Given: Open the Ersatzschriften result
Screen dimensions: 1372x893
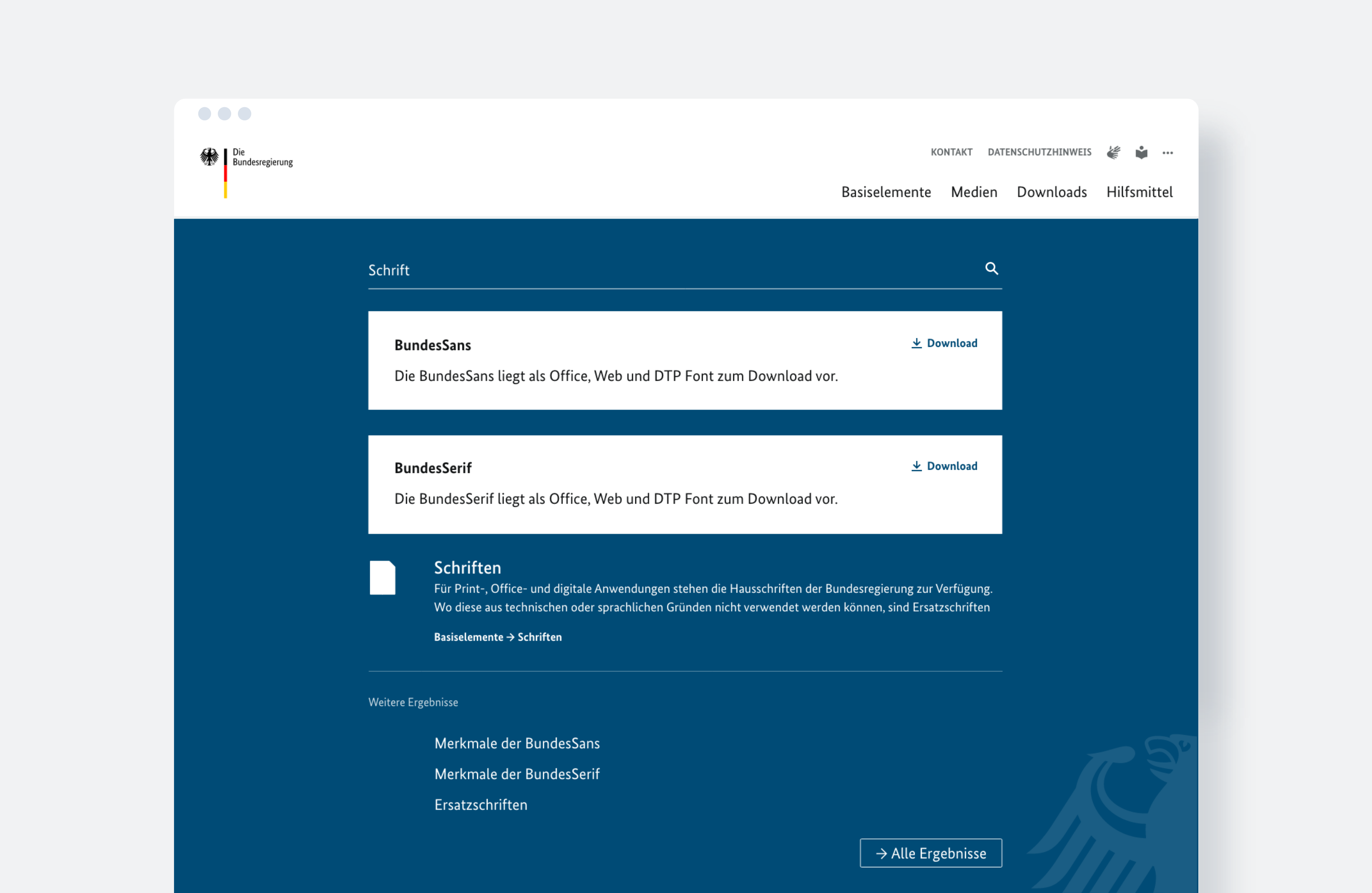Looking at the screenshot, I should tap(481, 805).
